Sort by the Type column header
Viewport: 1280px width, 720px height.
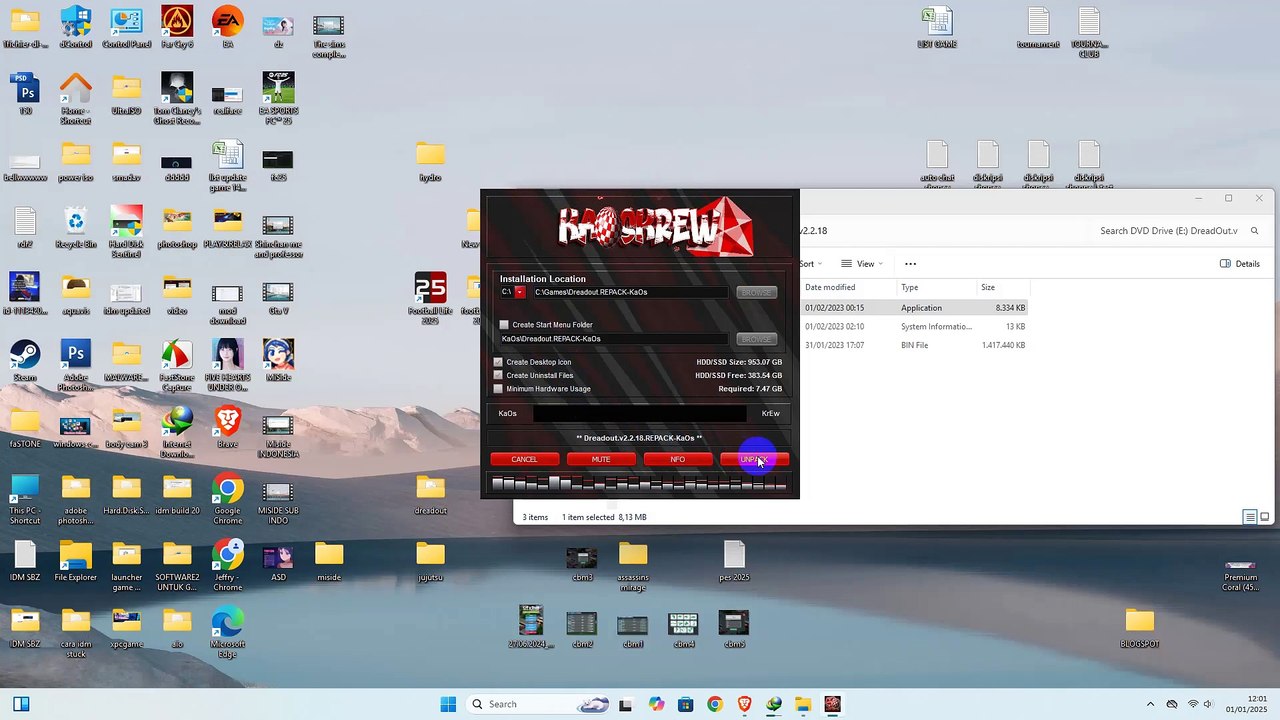[x=910, y=288]
